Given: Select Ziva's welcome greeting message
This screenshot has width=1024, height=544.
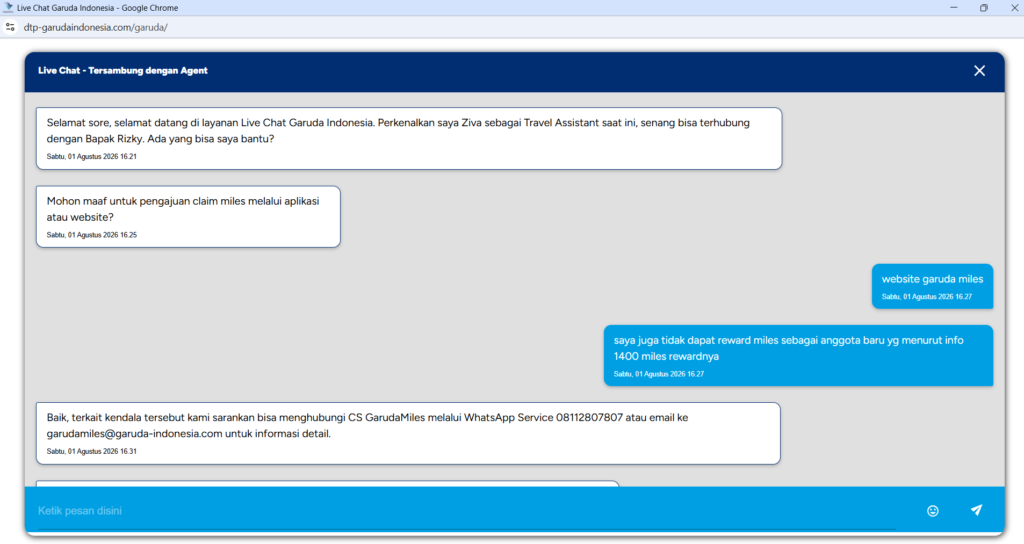Looking at the screenshot, I should pyautogui.click(x=409, y=138).
